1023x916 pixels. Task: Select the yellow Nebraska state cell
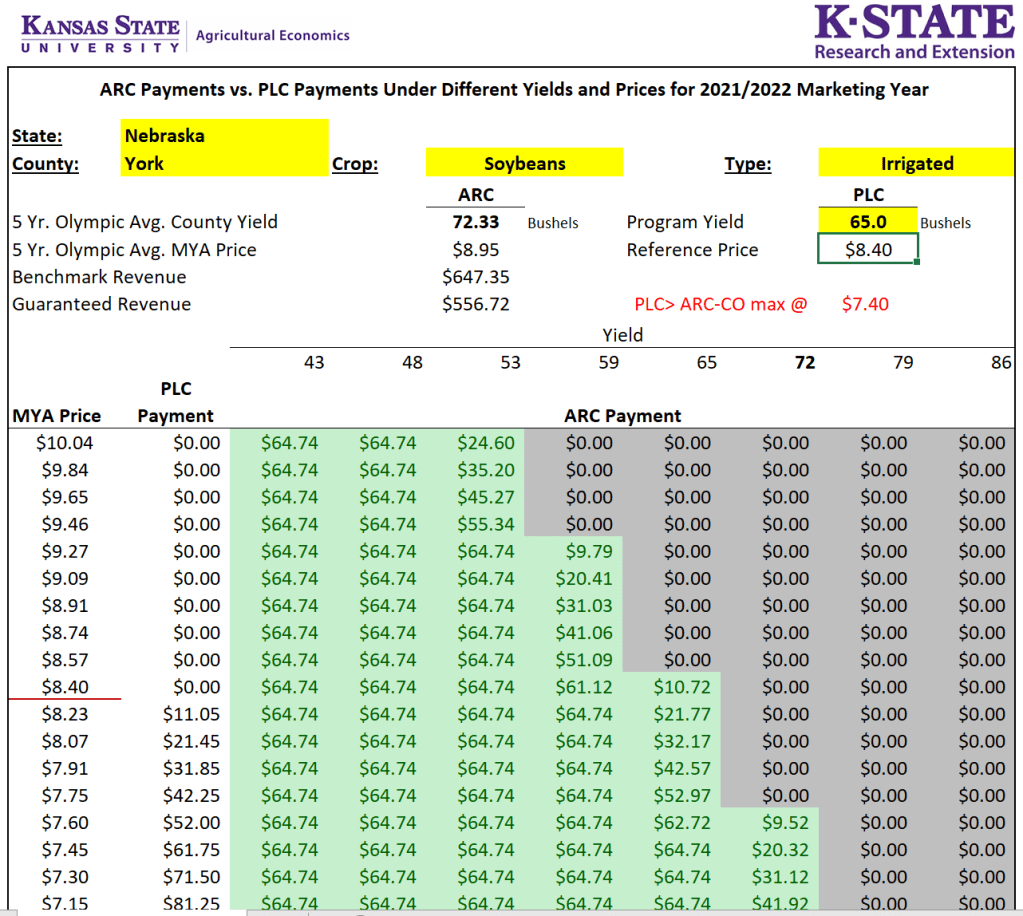tap(225, 135)
